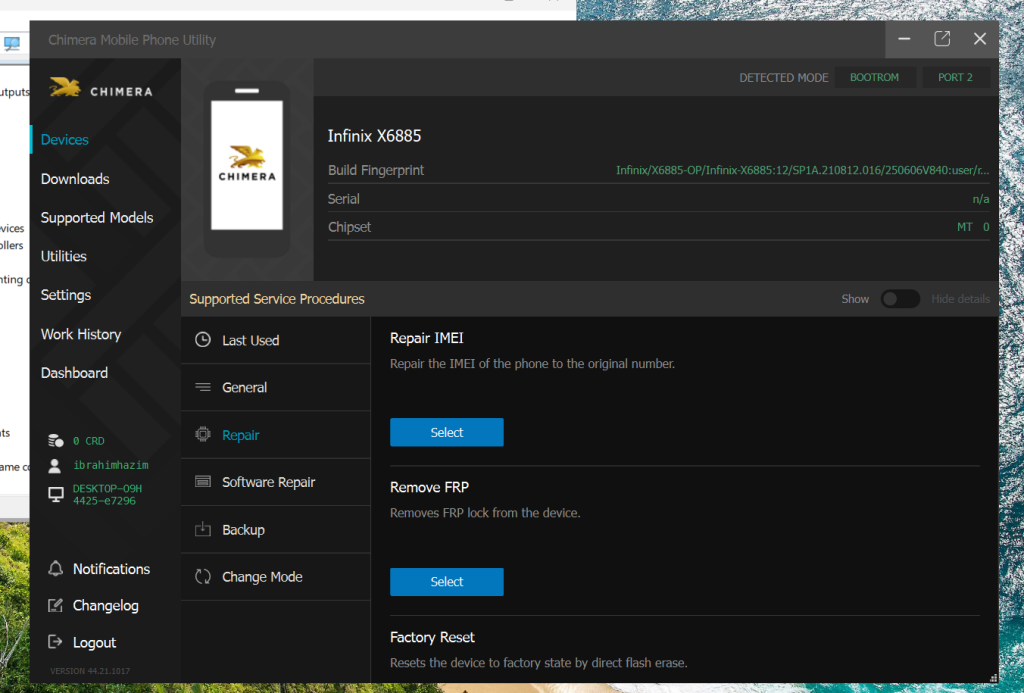
Task: Click the Notifications bell icon
Action: [x=56, y=568]
